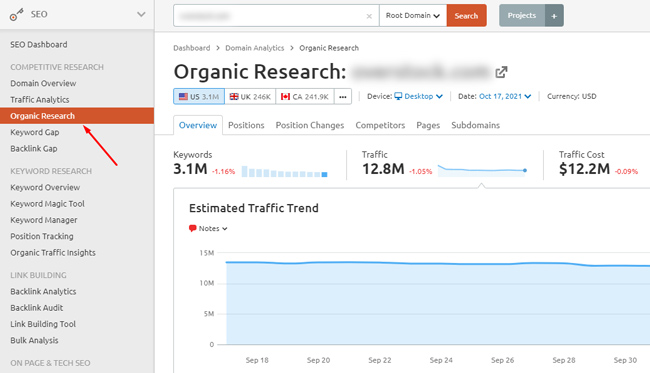Click the Projects button
Screen dimensions: 650x373
522,16
